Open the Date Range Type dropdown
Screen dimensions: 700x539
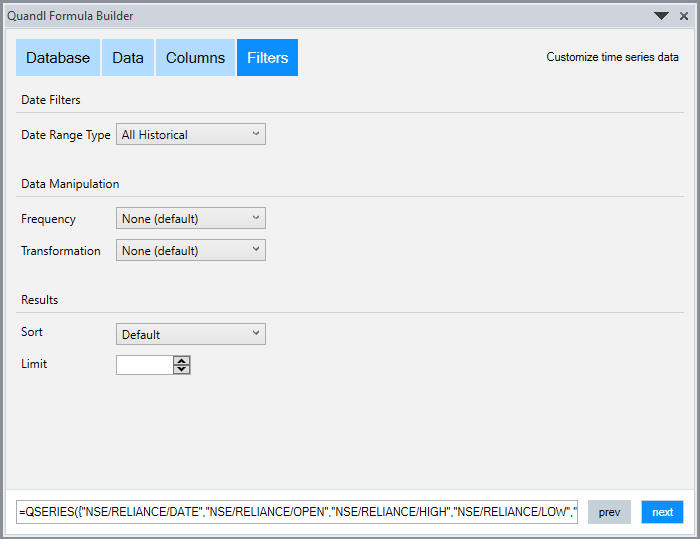point(191,134)
